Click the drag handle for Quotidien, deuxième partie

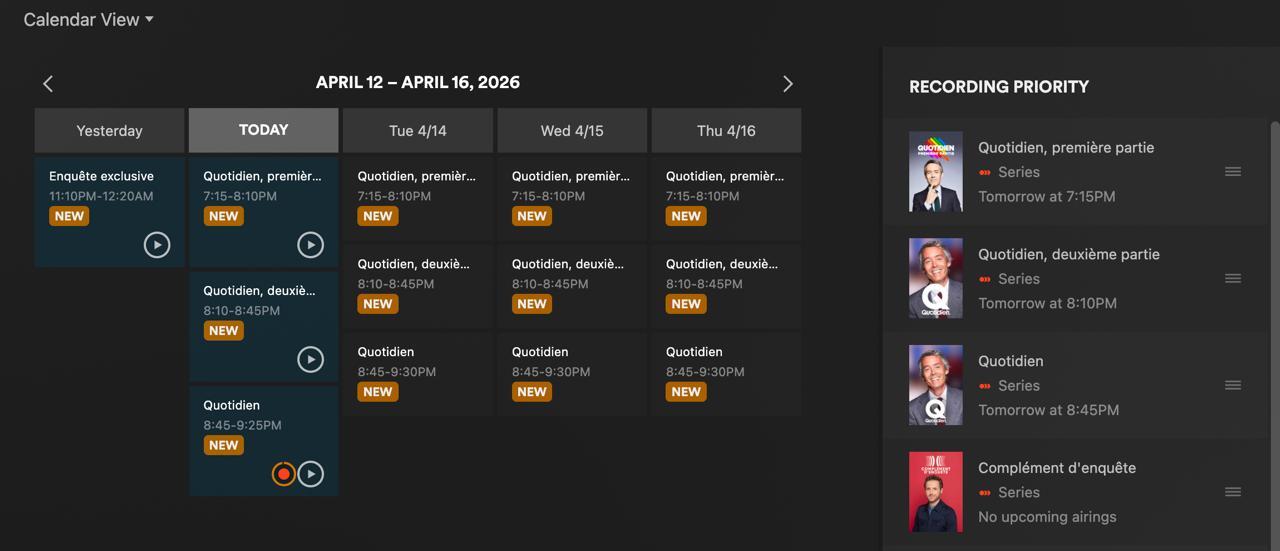(1233, 279)
